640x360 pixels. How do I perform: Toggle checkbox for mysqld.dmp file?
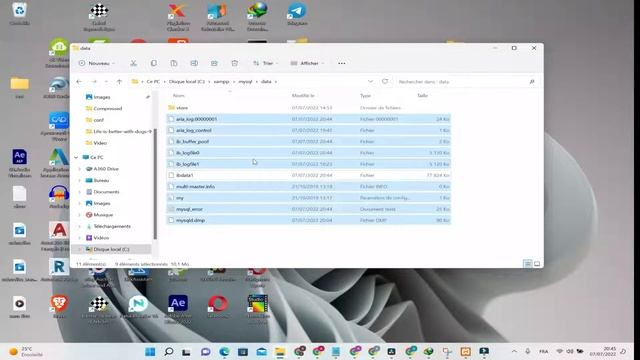point(171,220)
